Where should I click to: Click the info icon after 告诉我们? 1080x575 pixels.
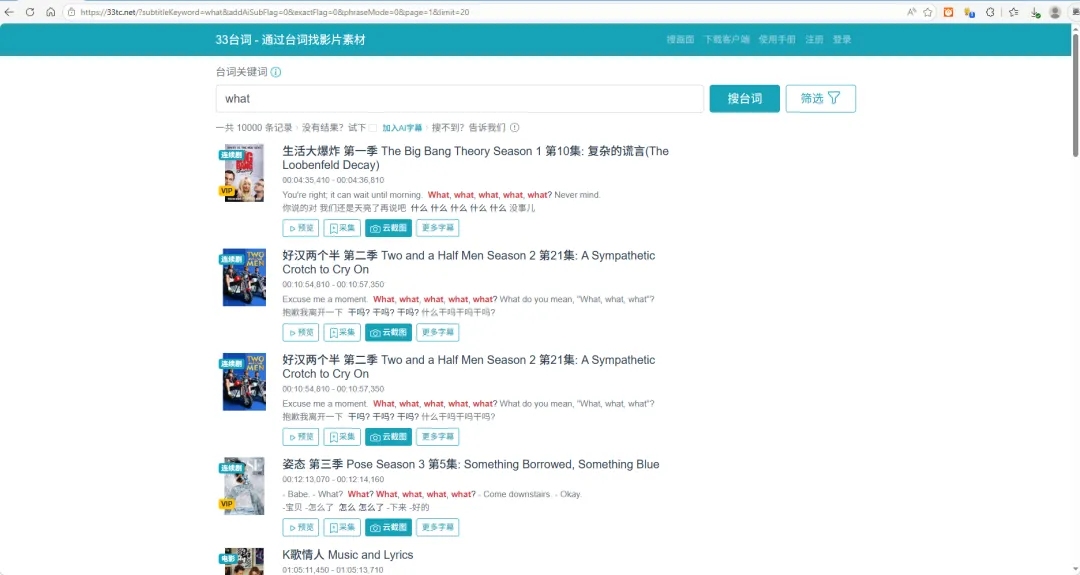pyautogui.click(x=515, y=127)
